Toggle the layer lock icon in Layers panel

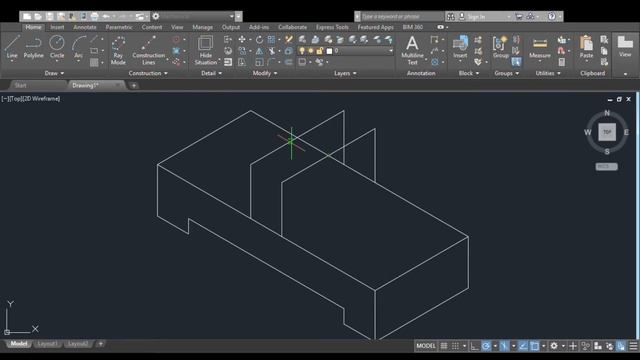pos(320,51)
